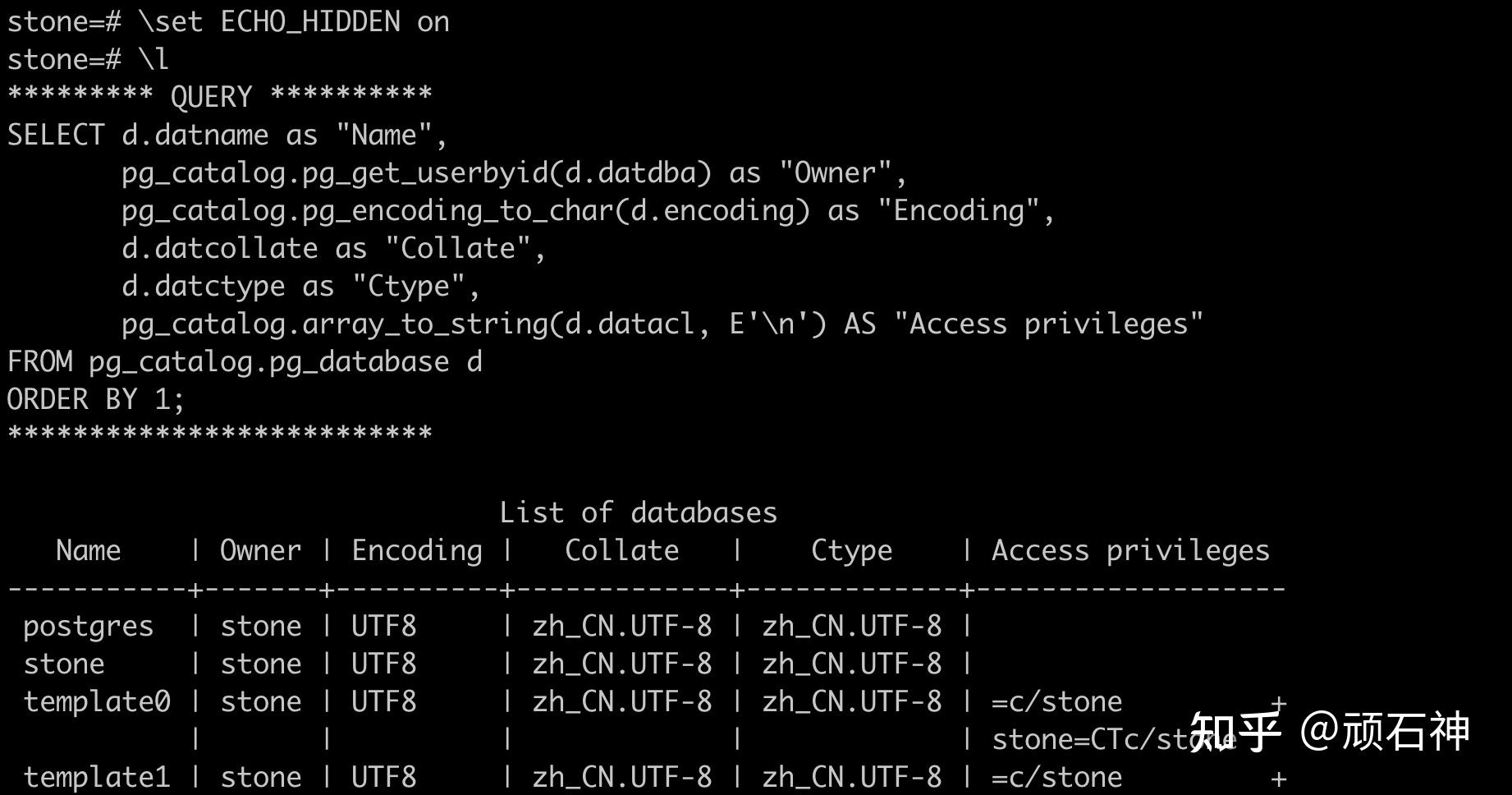Click the pg_encoding_to_char Encoding line
This screenshot has height=795, width=1512.
pos(588,211)
